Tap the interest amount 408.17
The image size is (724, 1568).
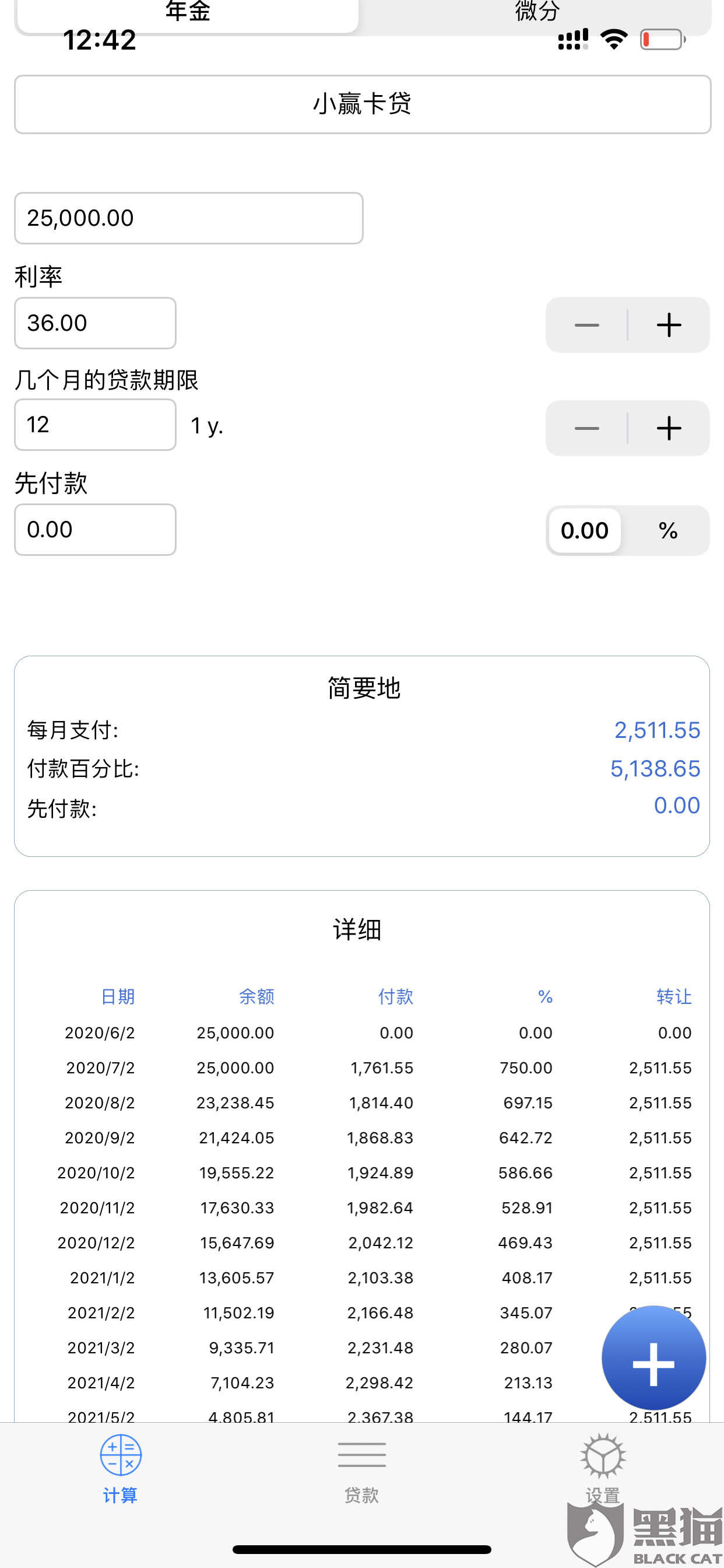(527, 1277)
